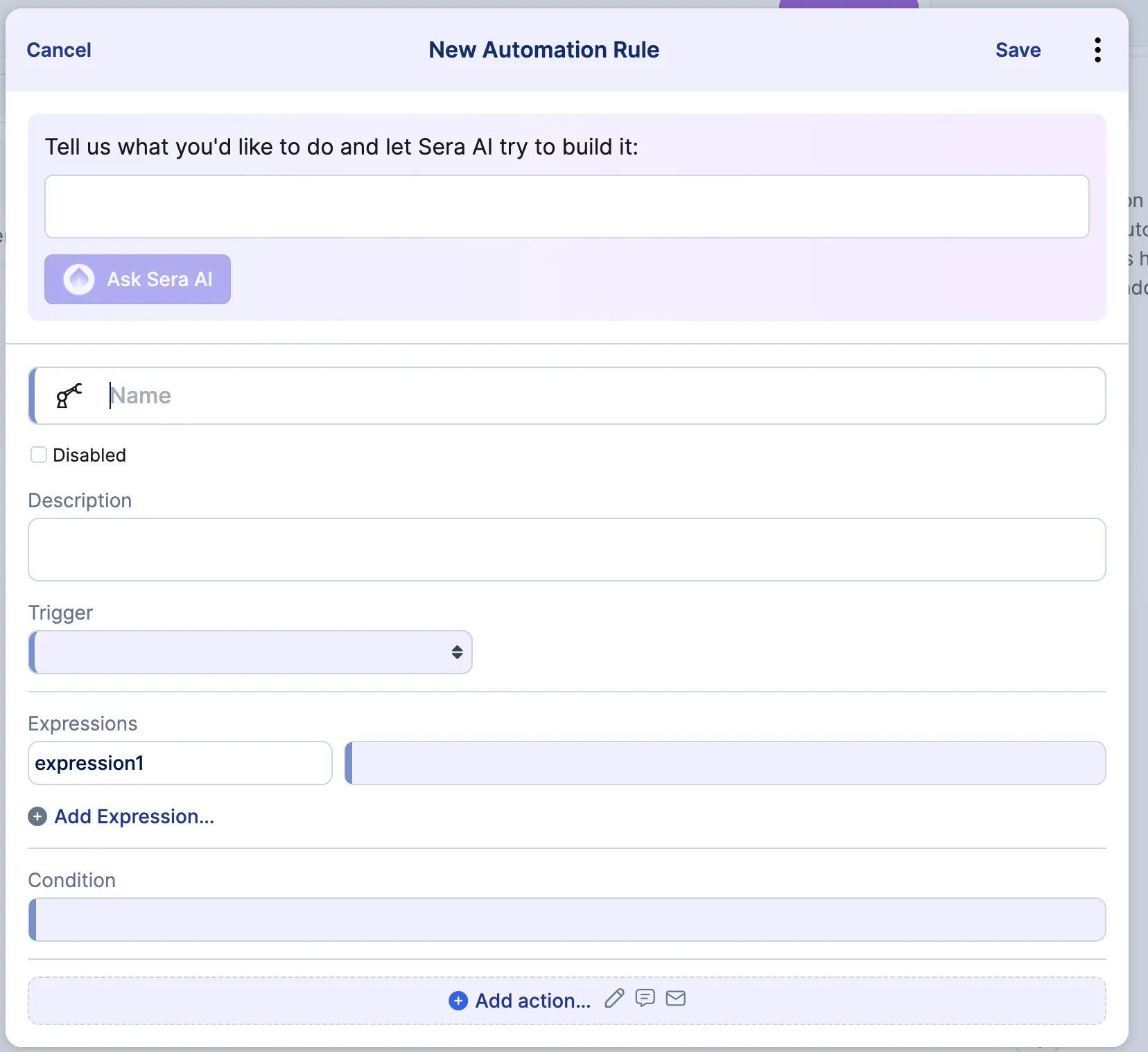The width and height of the screenshot is (1148, 1052).
Task: Click the comment action icon
Action: point(645,999)
